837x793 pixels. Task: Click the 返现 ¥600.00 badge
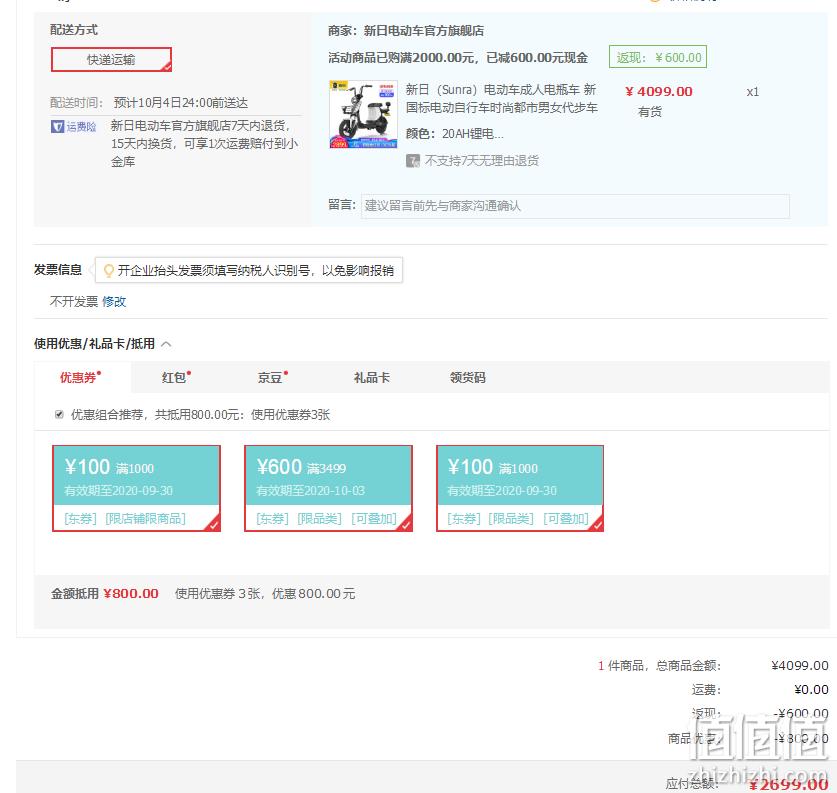click(658, 57)
